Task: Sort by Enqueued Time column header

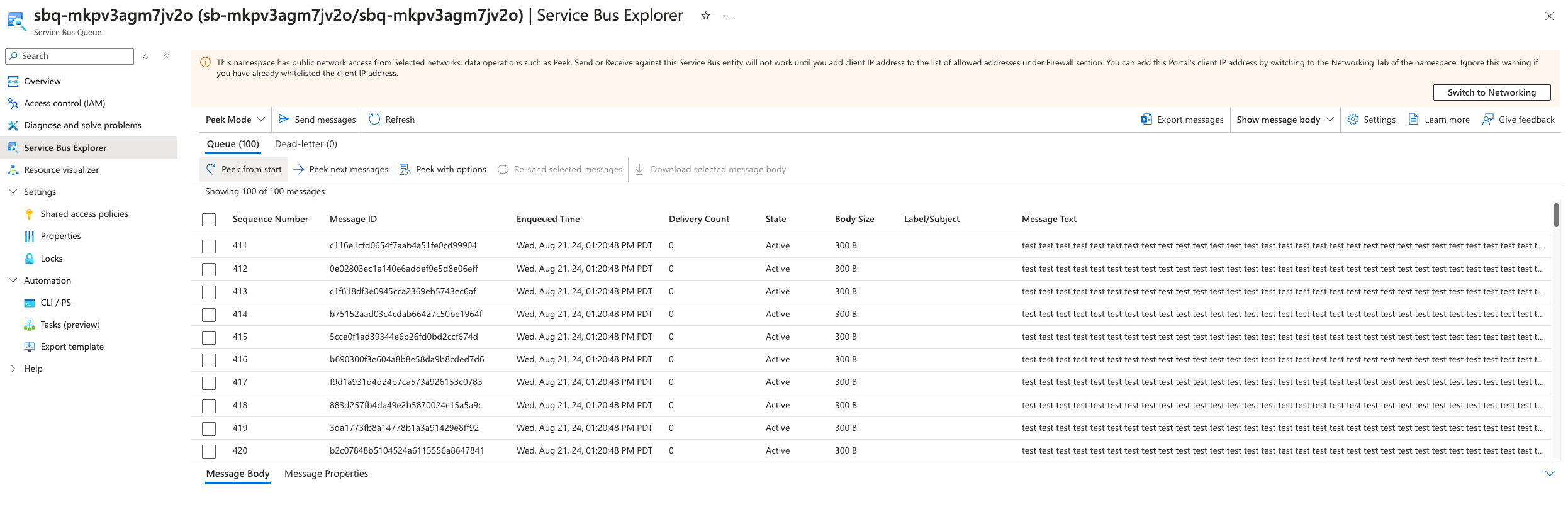Action: tap(548, 219)
